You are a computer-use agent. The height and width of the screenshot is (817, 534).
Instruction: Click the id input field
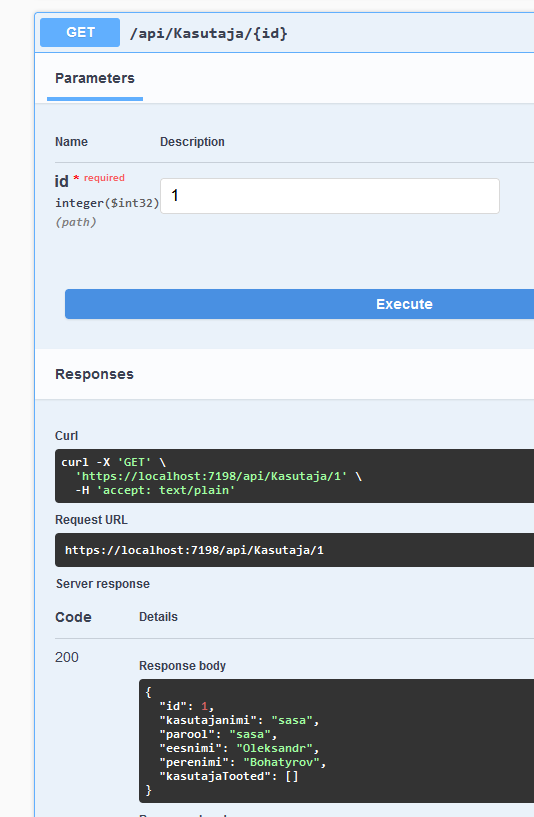point(330,196)
